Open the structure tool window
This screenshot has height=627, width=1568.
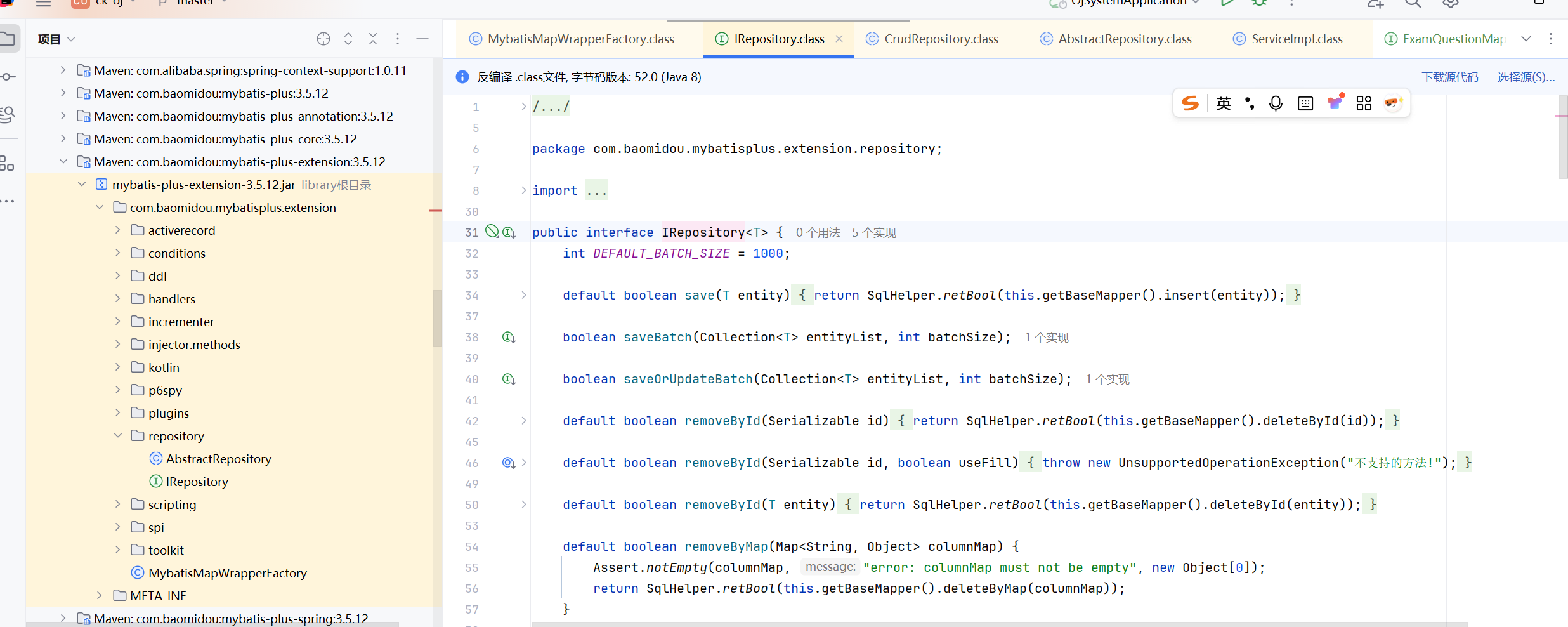click(x=8, y=164)
